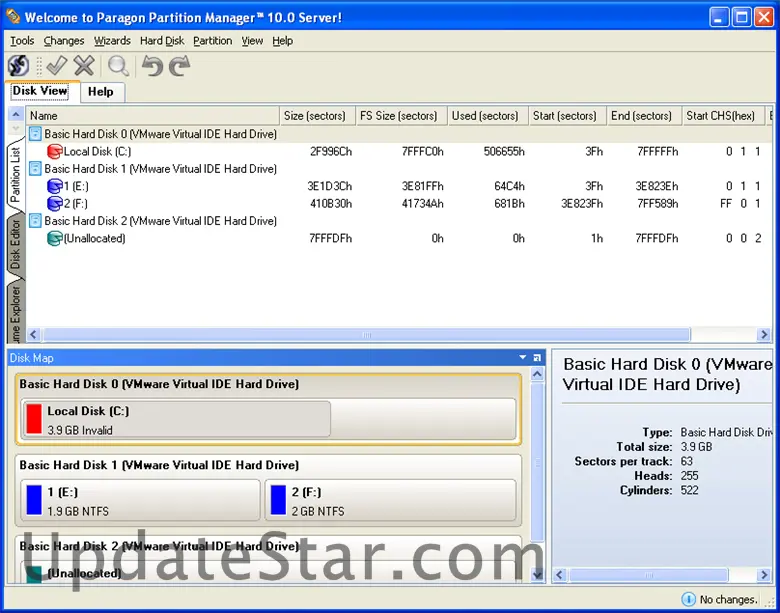Open the Disk Map panel dropdown arrow
Viewport: 780px width, 613px height.
pos(522,357)
